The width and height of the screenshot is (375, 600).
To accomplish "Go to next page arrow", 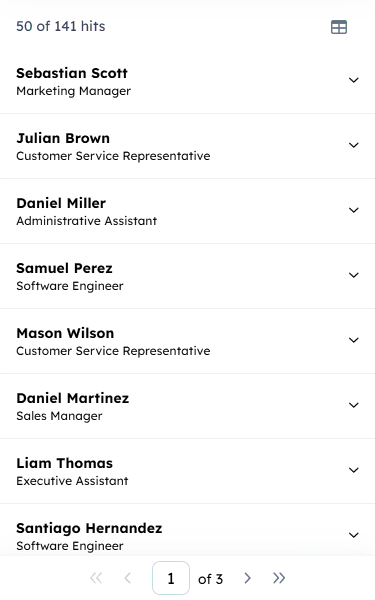I will click(x=248, y=578).
